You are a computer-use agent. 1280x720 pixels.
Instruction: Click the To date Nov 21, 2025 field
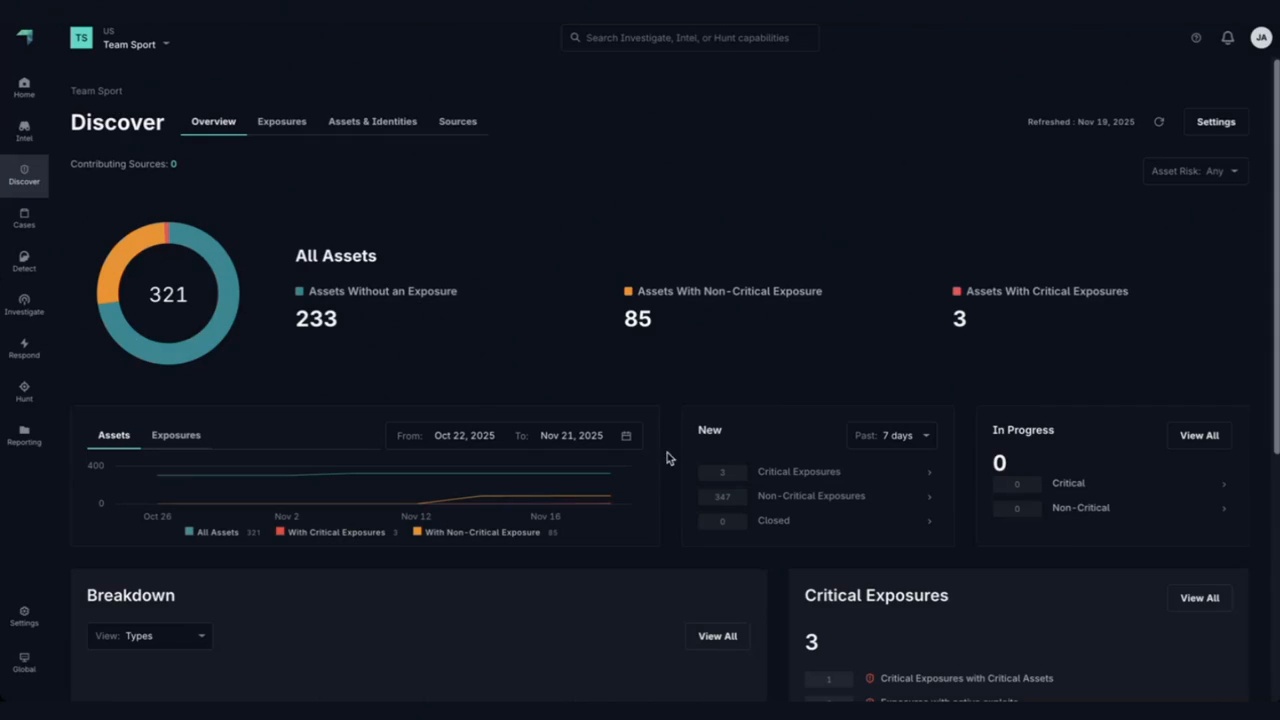click(x=571, y=436)
